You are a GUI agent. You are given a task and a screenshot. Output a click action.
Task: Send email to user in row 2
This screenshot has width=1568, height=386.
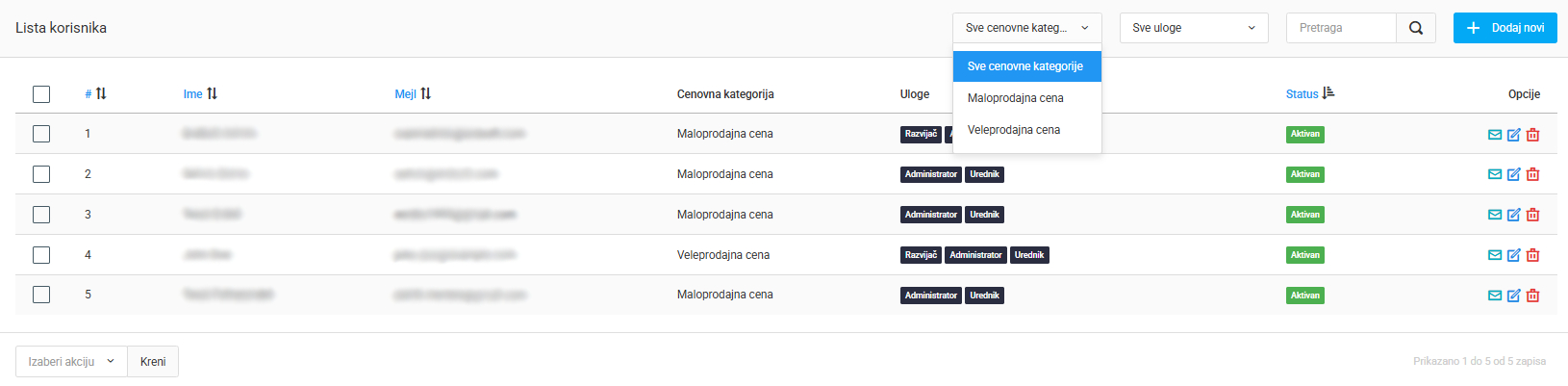click(1495, 174)
